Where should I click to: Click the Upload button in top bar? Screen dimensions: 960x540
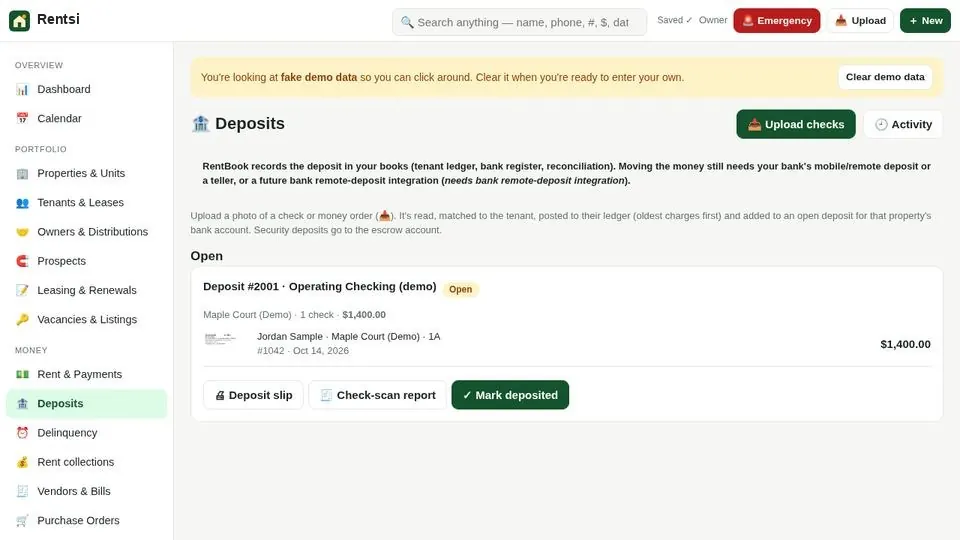click(x=860, y=21)
